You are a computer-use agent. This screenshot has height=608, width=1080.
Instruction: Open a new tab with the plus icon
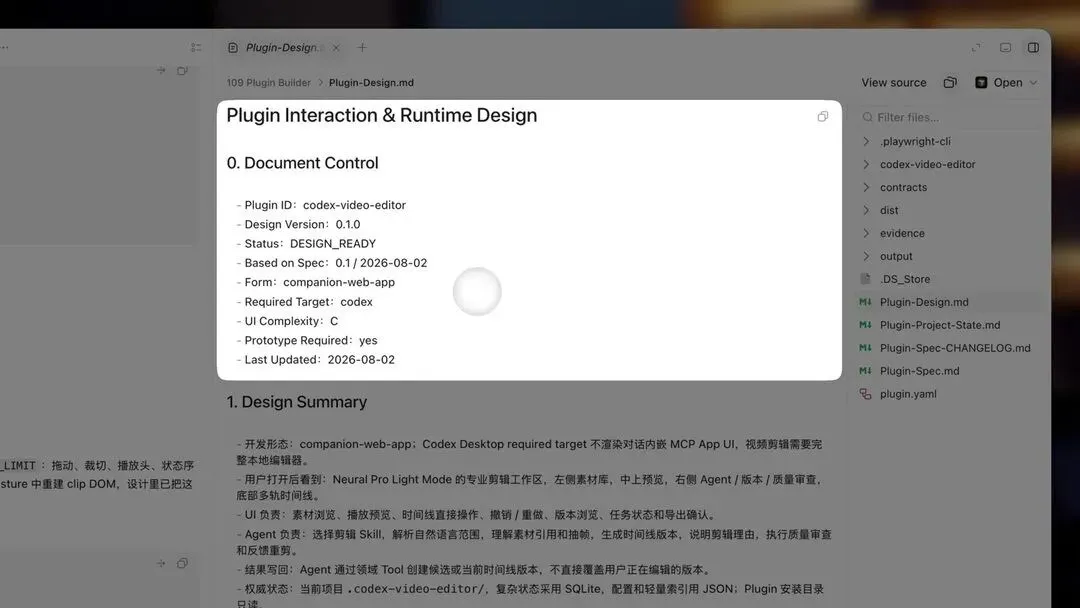coord(362,48)
